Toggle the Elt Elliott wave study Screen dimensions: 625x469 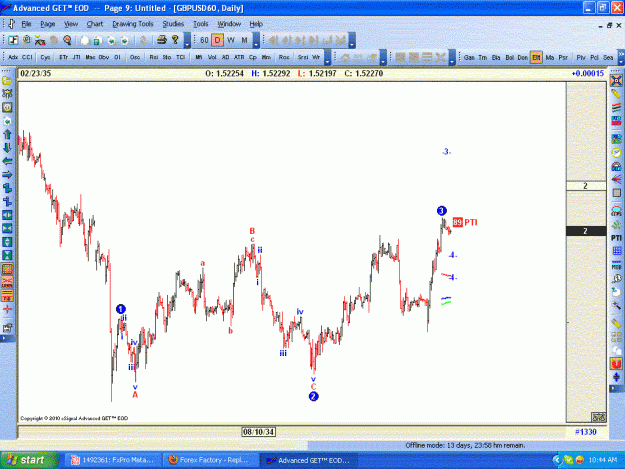[x=536, y=57]
